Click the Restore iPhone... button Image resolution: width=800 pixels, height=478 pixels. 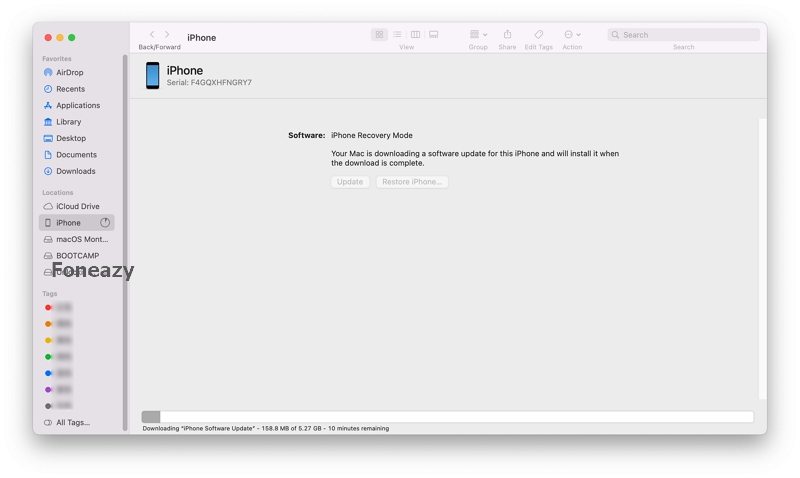pos(412,182)
